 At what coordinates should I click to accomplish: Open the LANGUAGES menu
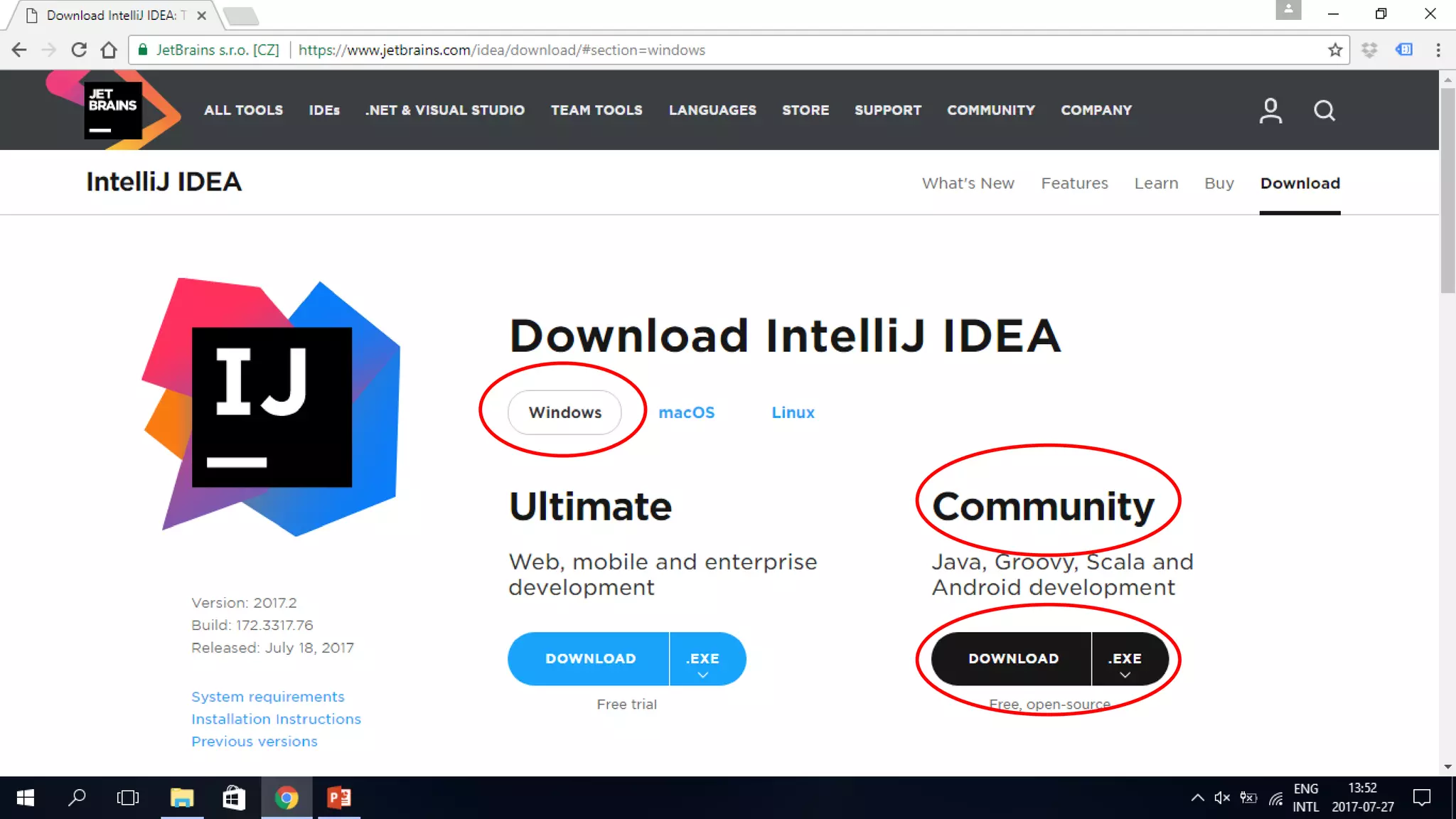tap(712, 110)
